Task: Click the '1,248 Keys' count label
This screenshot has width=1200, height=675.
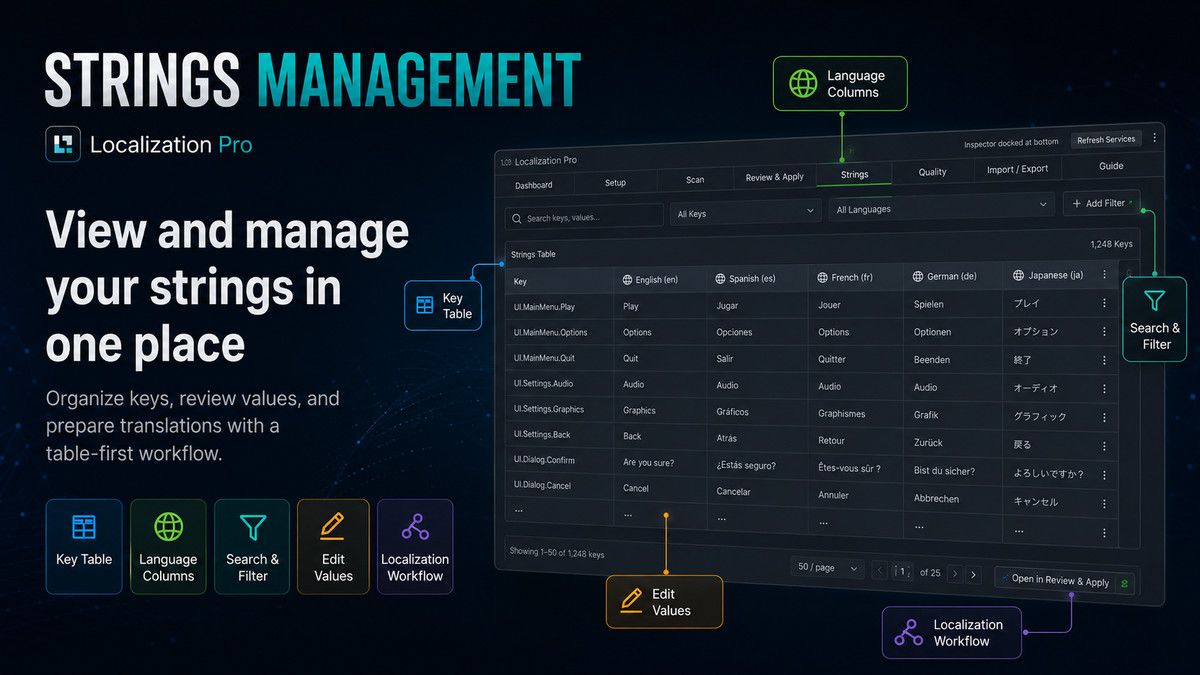Action: pos(1111,243)
